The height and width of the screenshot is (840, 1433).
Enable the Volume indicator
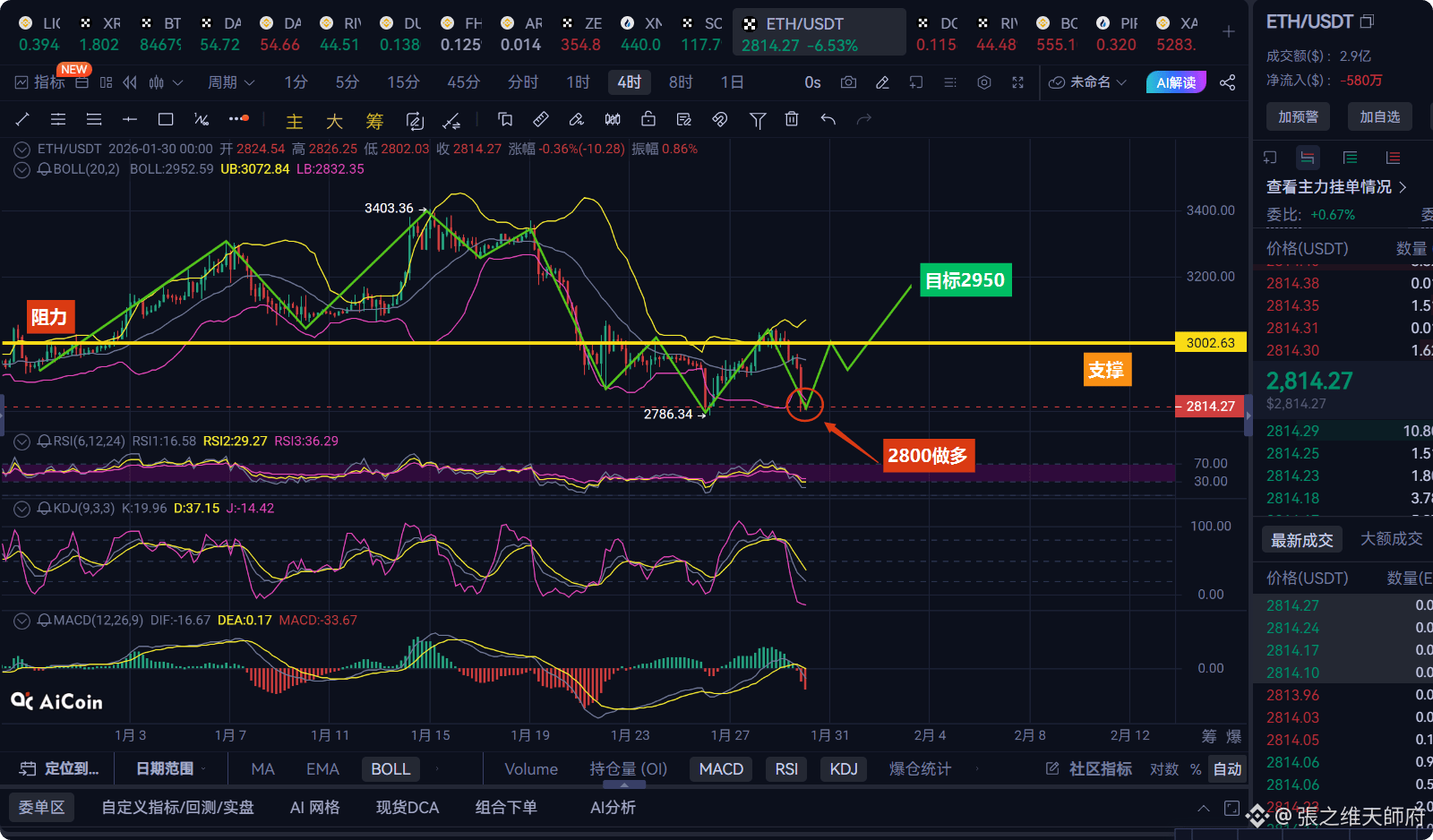coord(531,769)
